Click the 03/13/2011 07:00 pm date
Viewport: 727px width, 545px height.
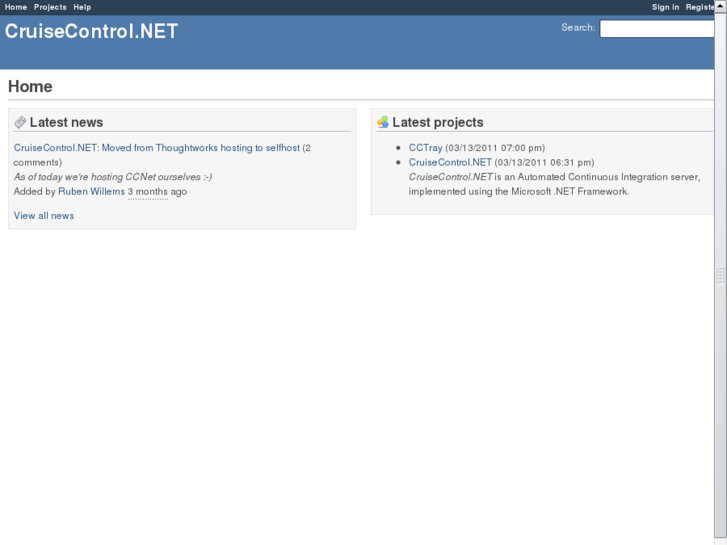coord(495,147)
